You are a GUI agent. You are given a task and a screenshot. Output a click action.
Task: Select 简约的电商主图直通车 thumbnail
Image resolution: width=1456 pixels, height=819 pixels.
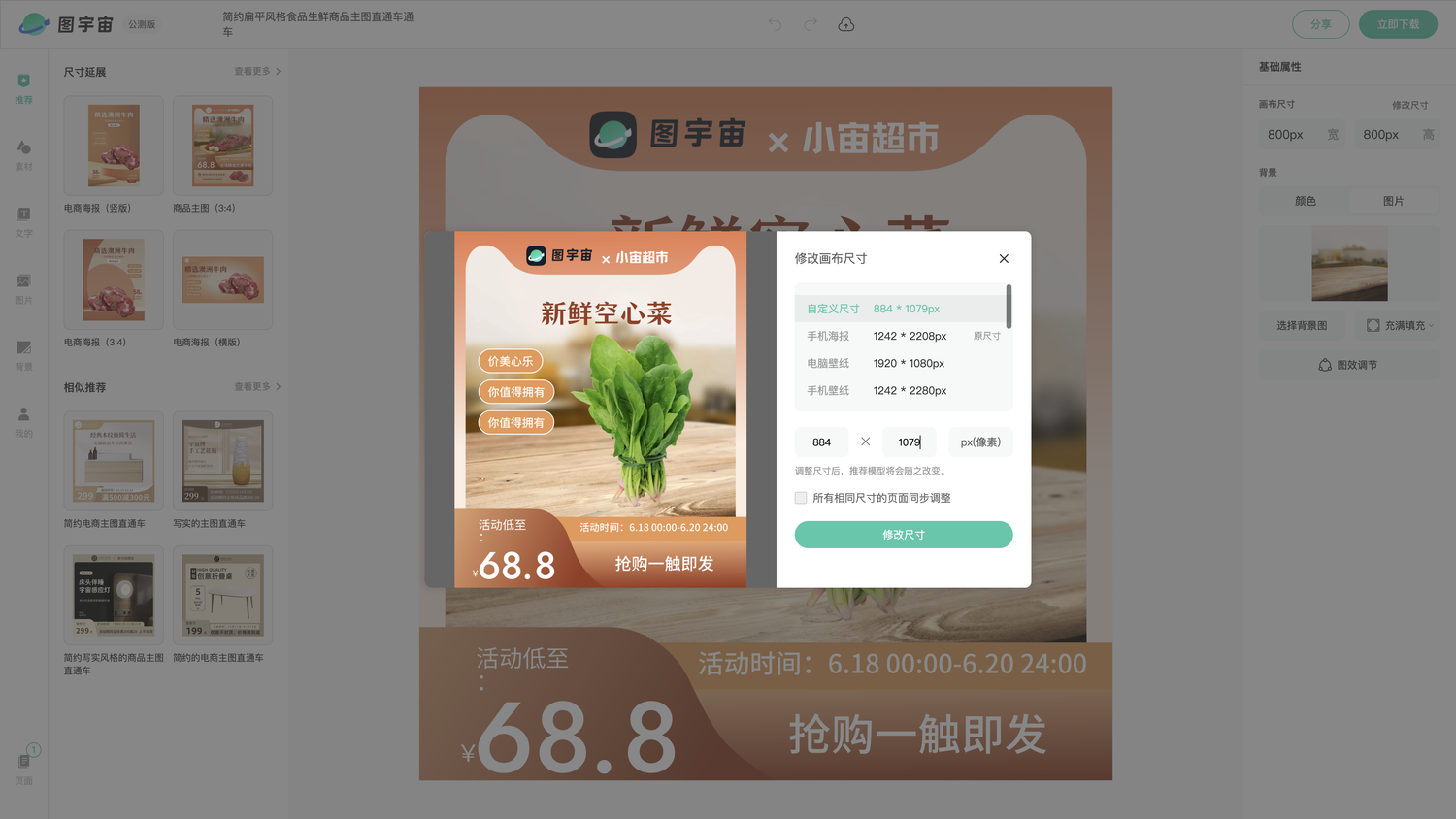coord(222,595)
